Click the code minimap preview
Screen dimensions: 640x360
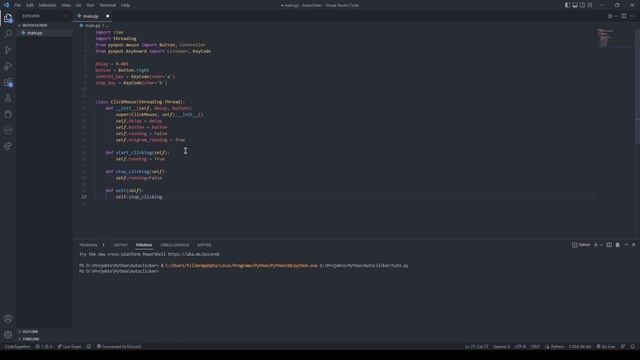(605, 38)
